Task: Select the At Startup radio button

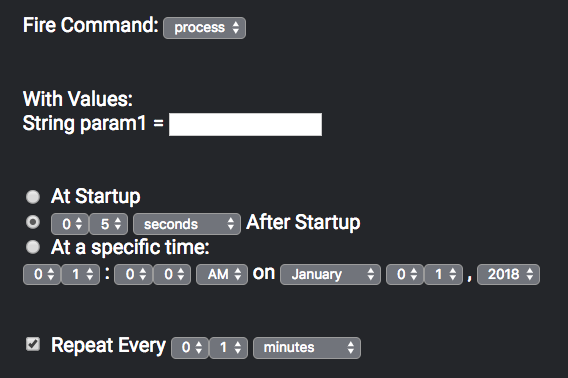Action: (33, 197)
